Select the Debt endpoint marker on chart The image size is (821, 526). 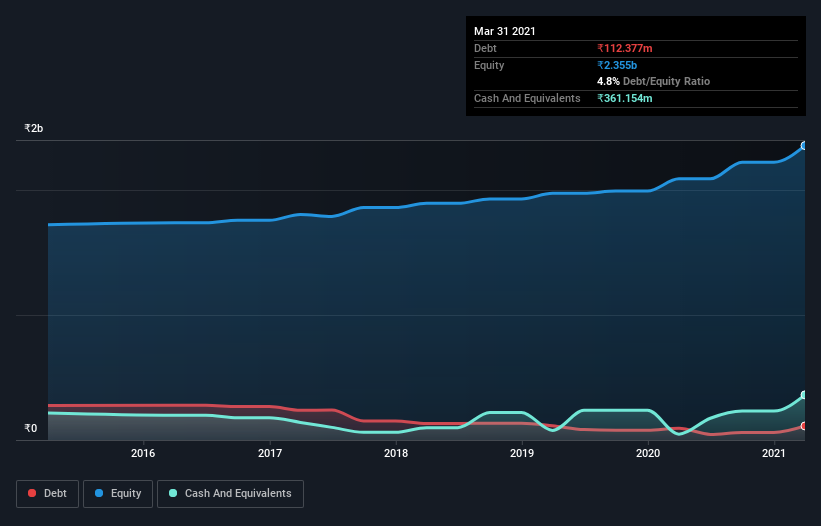(x=804, y=426)
